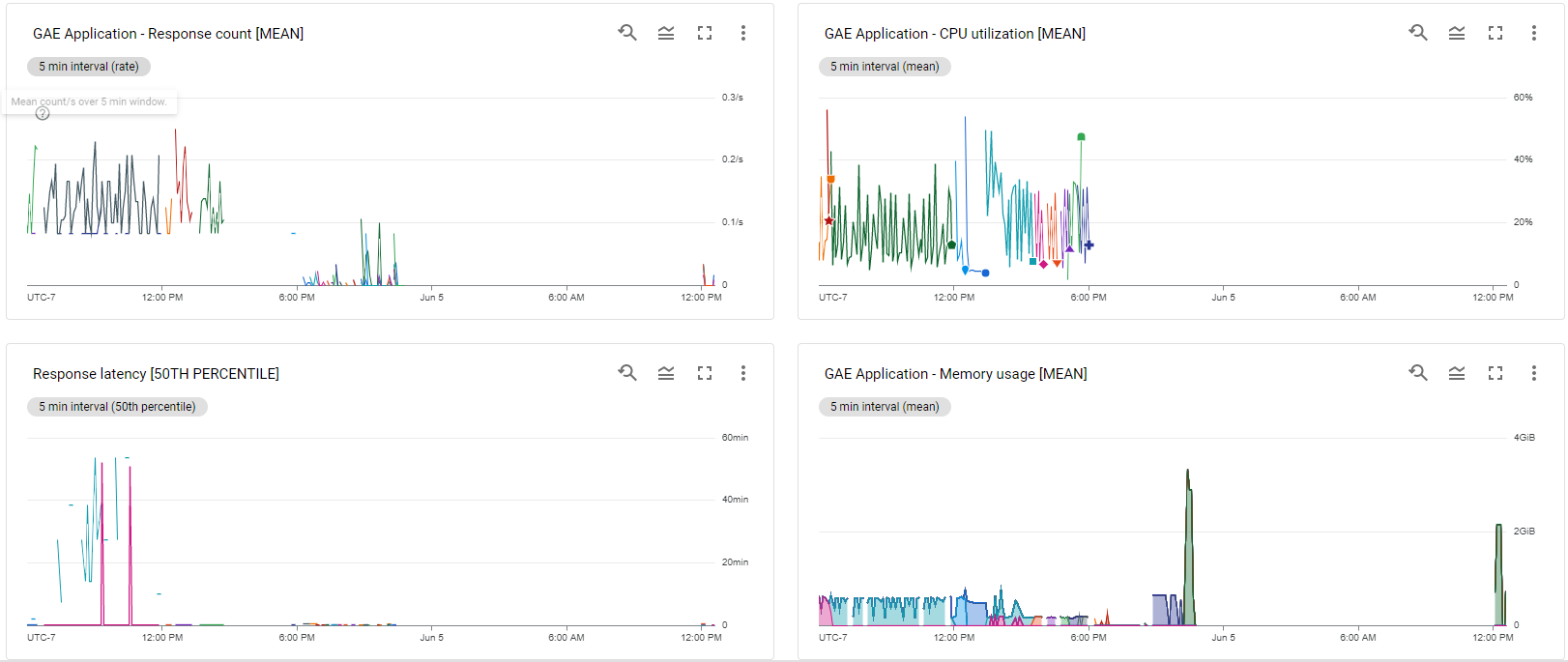This screenshot has height=662, width=1568.
Task: Click the 'GAE Application - Memory usage [MEAN]' title
Action: [x=955, y=374]
